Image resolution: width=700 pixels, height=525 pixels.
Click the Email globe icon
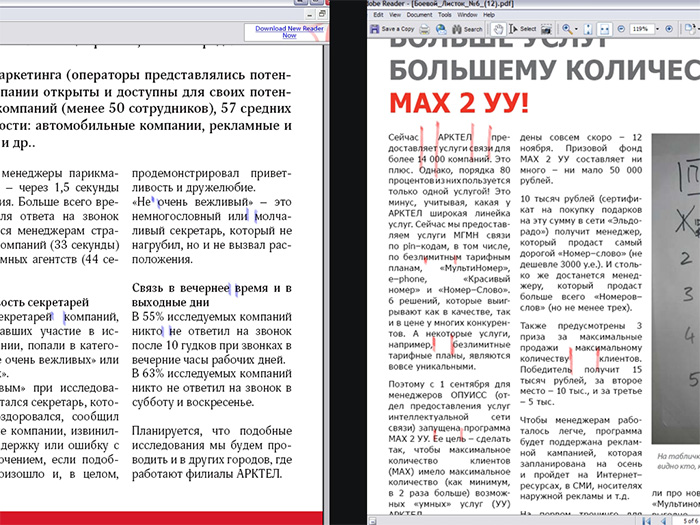[x=441, y=29]
